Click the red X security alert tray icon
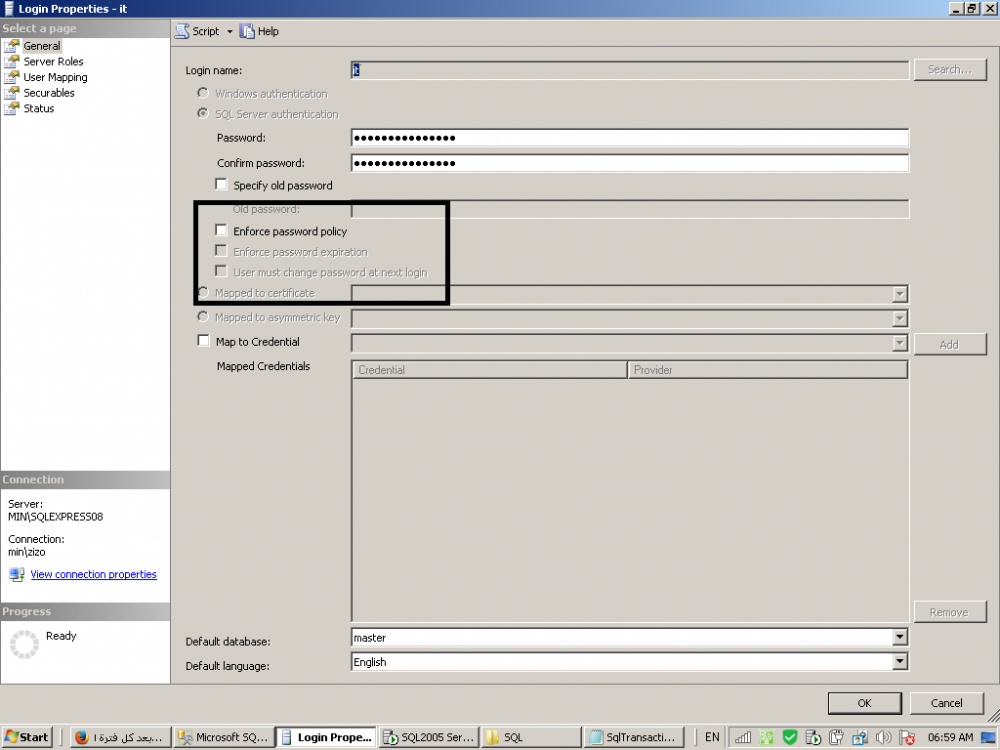The image size is (1000, 750). click(x=907, y=738)
